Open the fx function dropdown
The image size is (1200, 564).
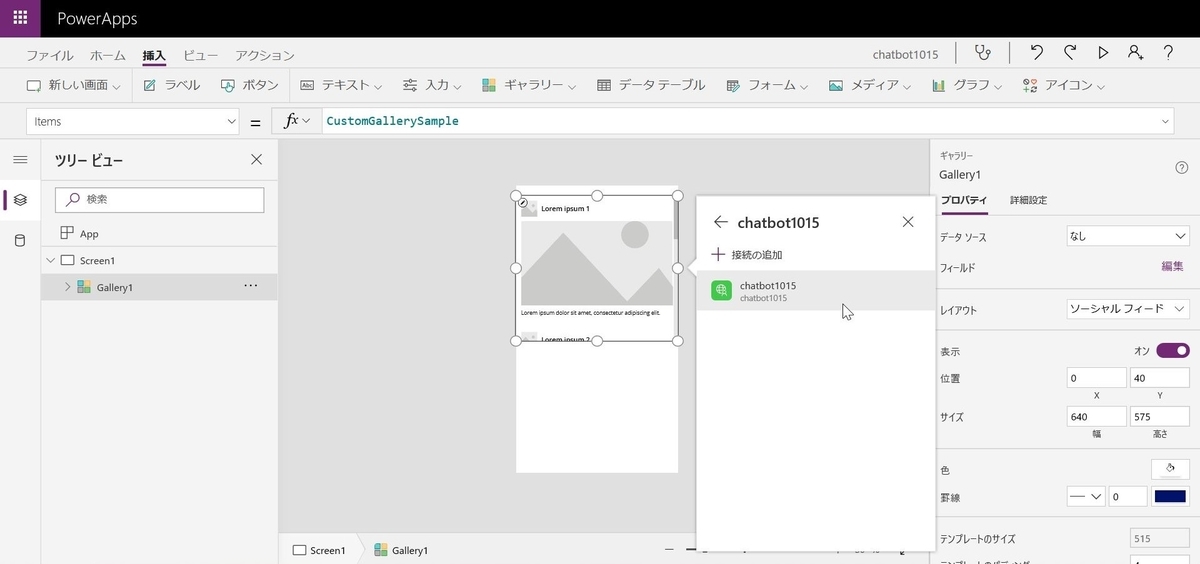[x=296, y=121]
